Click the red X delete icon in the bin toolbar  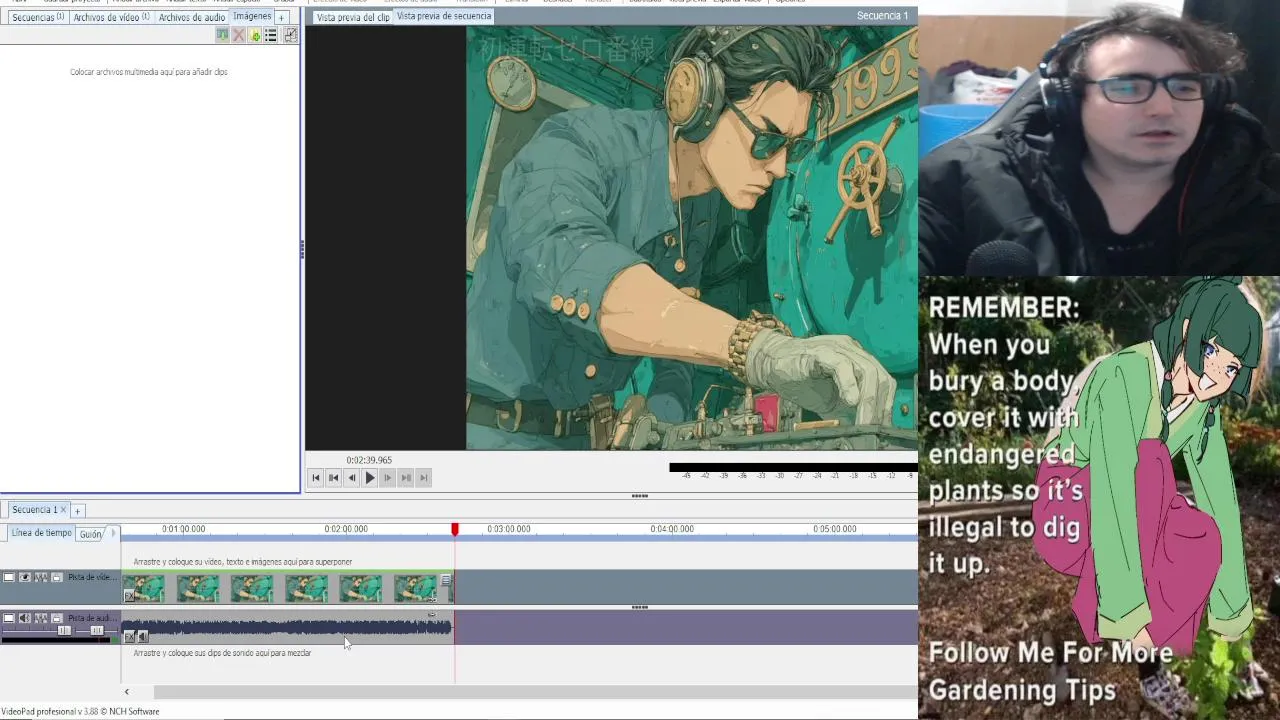[239, 35]
